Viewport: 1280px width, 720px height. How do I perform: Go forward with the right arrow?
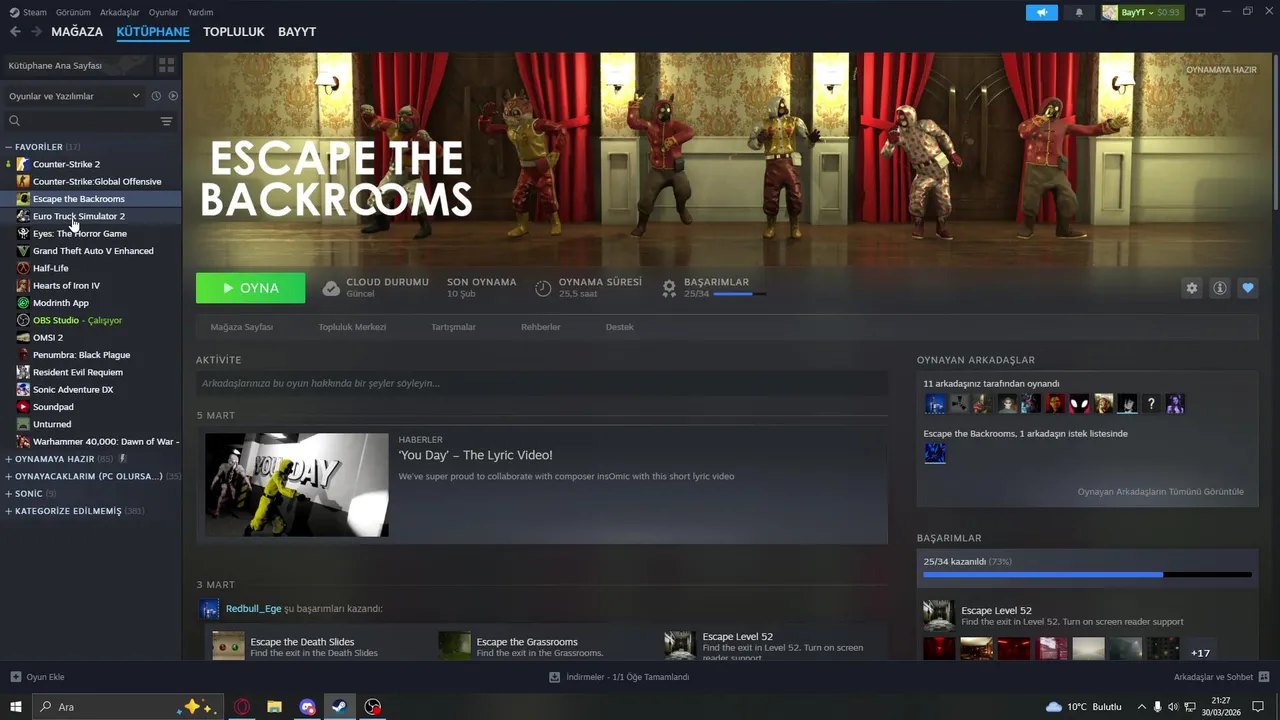click(x=36, y=32)
